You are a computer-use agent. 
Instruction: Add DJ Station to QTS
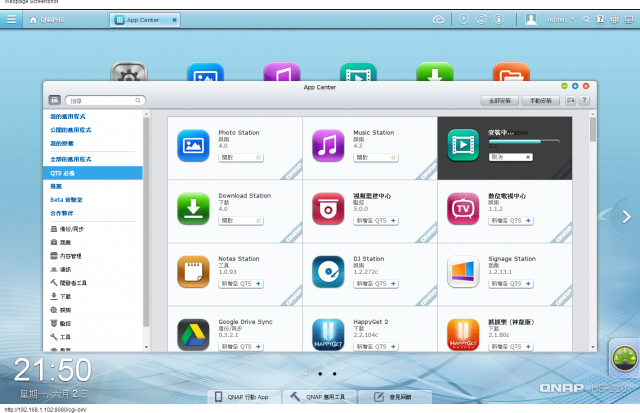[376, 284]
